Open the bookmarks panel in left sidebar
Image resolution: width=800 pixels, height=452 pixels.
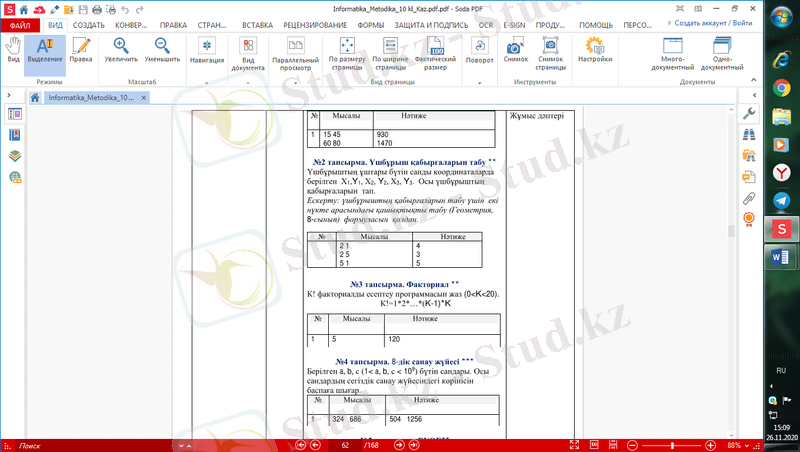point(15,135)
